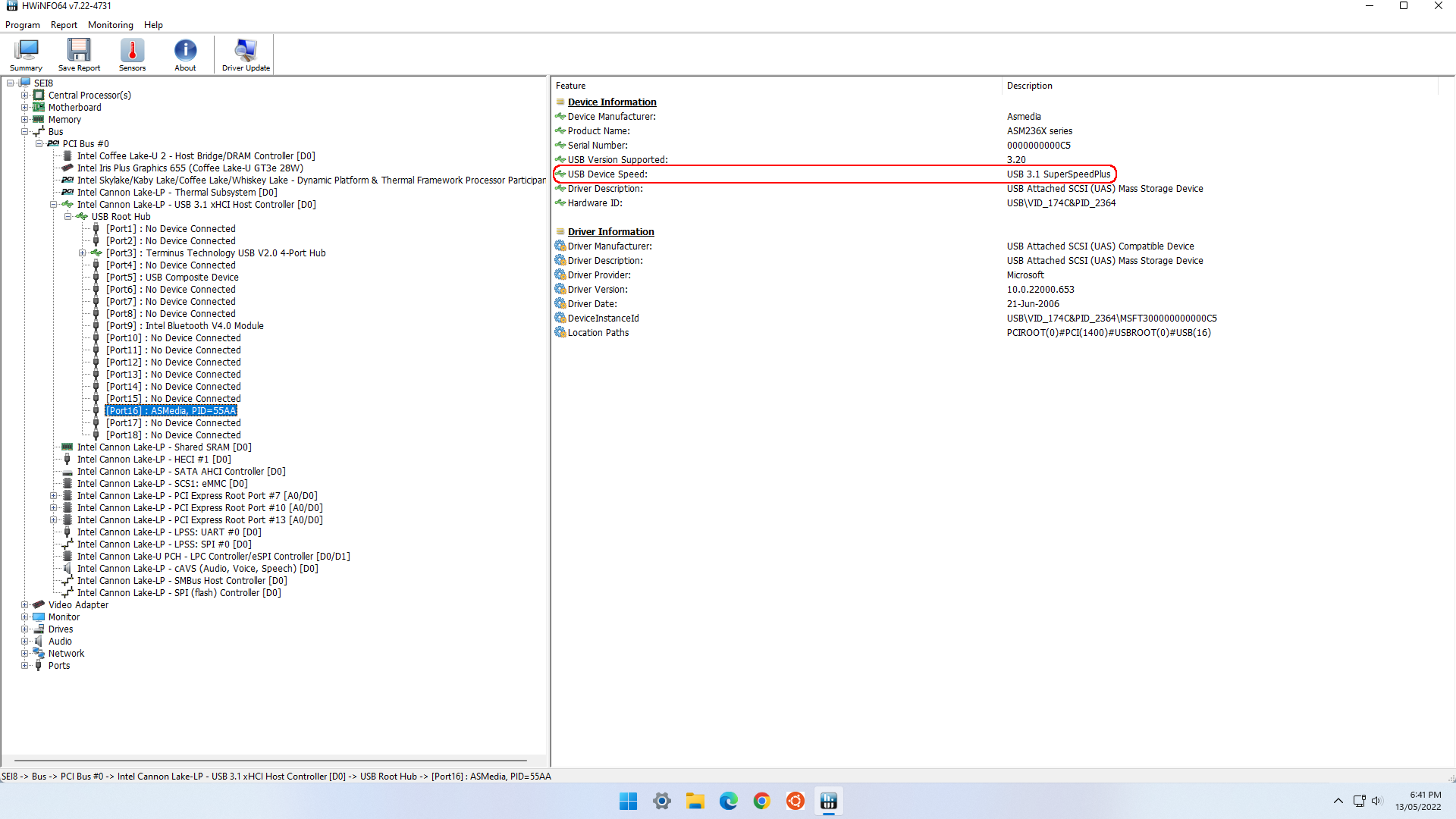Collapse USB 3.1 xHCI Host Controller node
This screenshot has height=819, width=1456.
(x=53, y=205)
